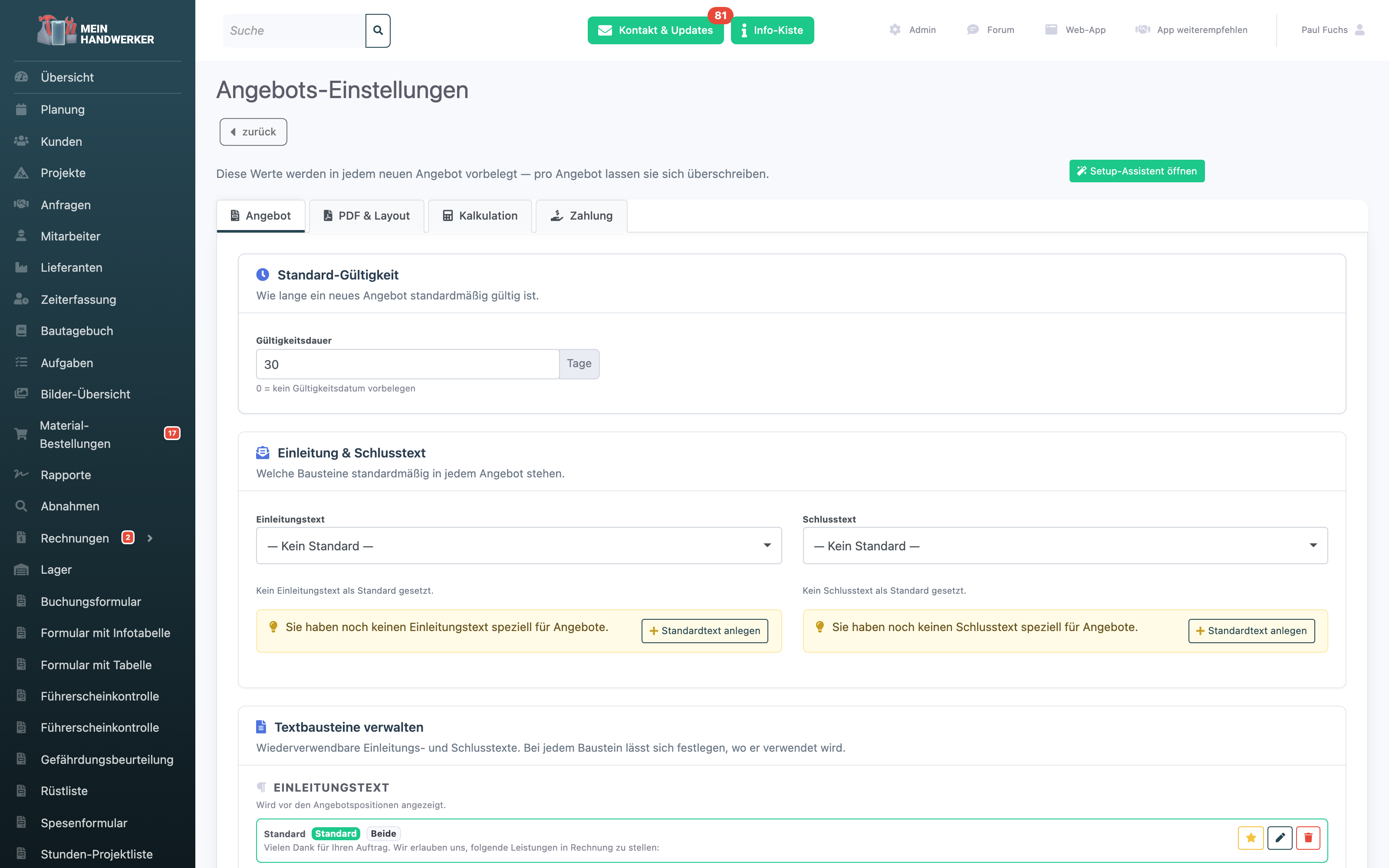This screenshot has height=868, width=1389.
Task: Click the Web-App window icon
Action: click(1051, 30)
